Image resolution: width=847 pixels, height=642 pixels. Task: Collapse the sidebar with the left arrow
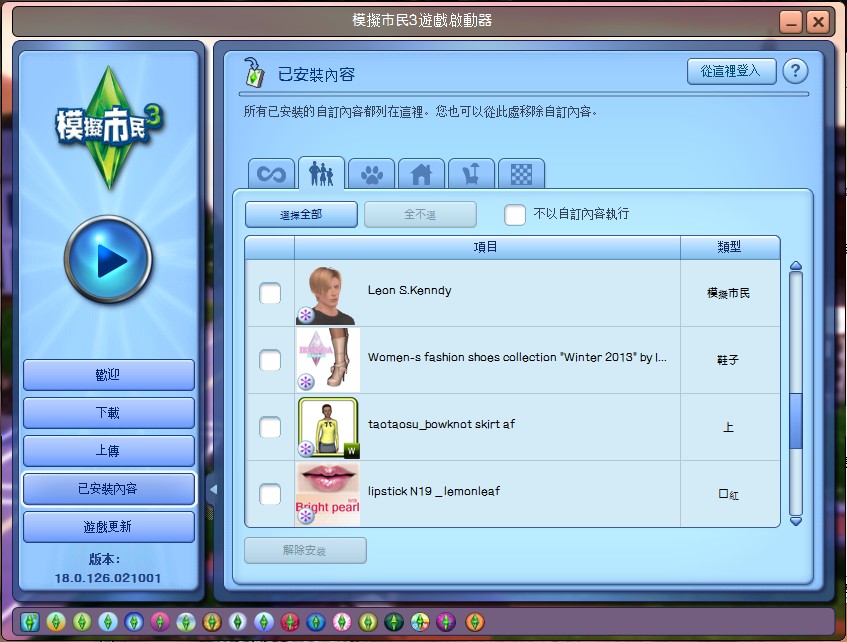213,490
